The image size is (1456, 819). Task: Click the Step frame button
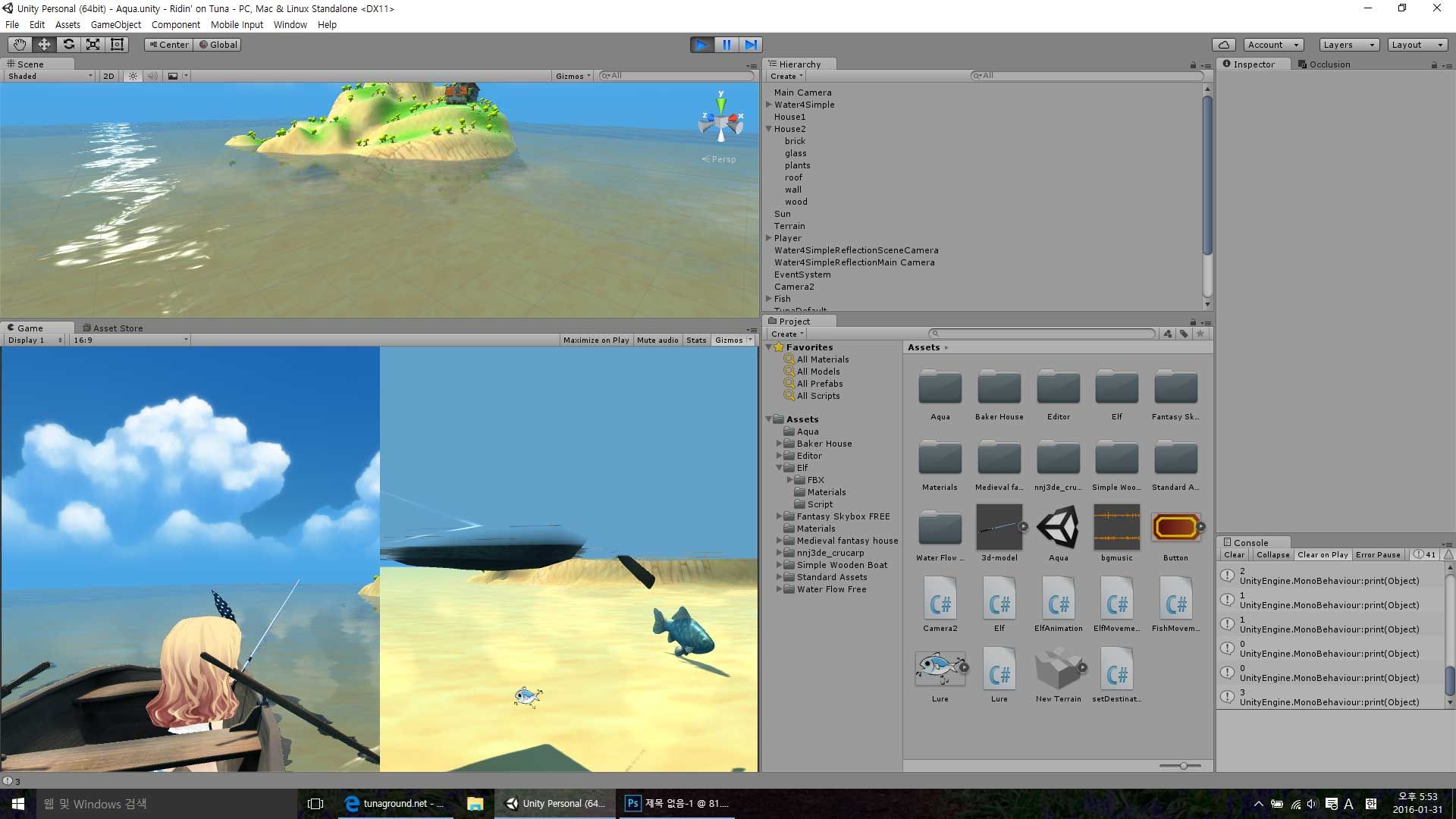751,45
